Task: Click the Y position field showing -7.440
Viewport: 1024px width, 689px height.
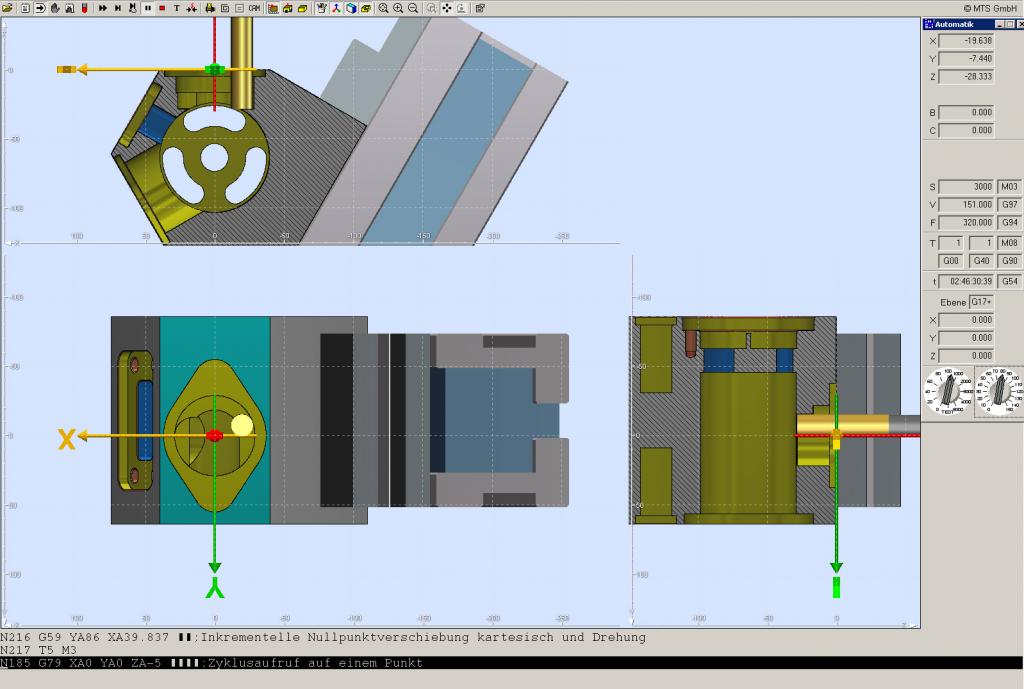Action: click(967, 59)
